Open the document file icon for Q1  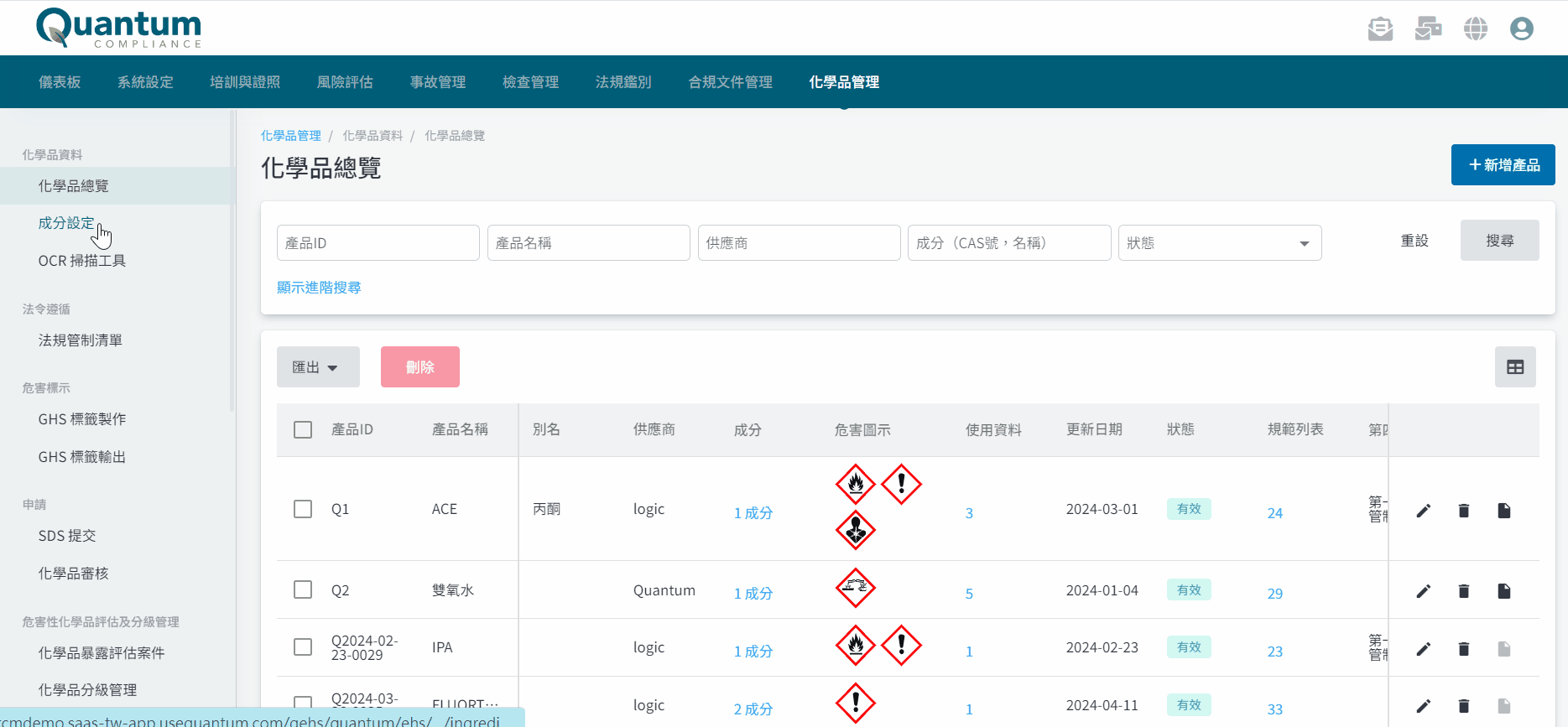pos(1503,511)
